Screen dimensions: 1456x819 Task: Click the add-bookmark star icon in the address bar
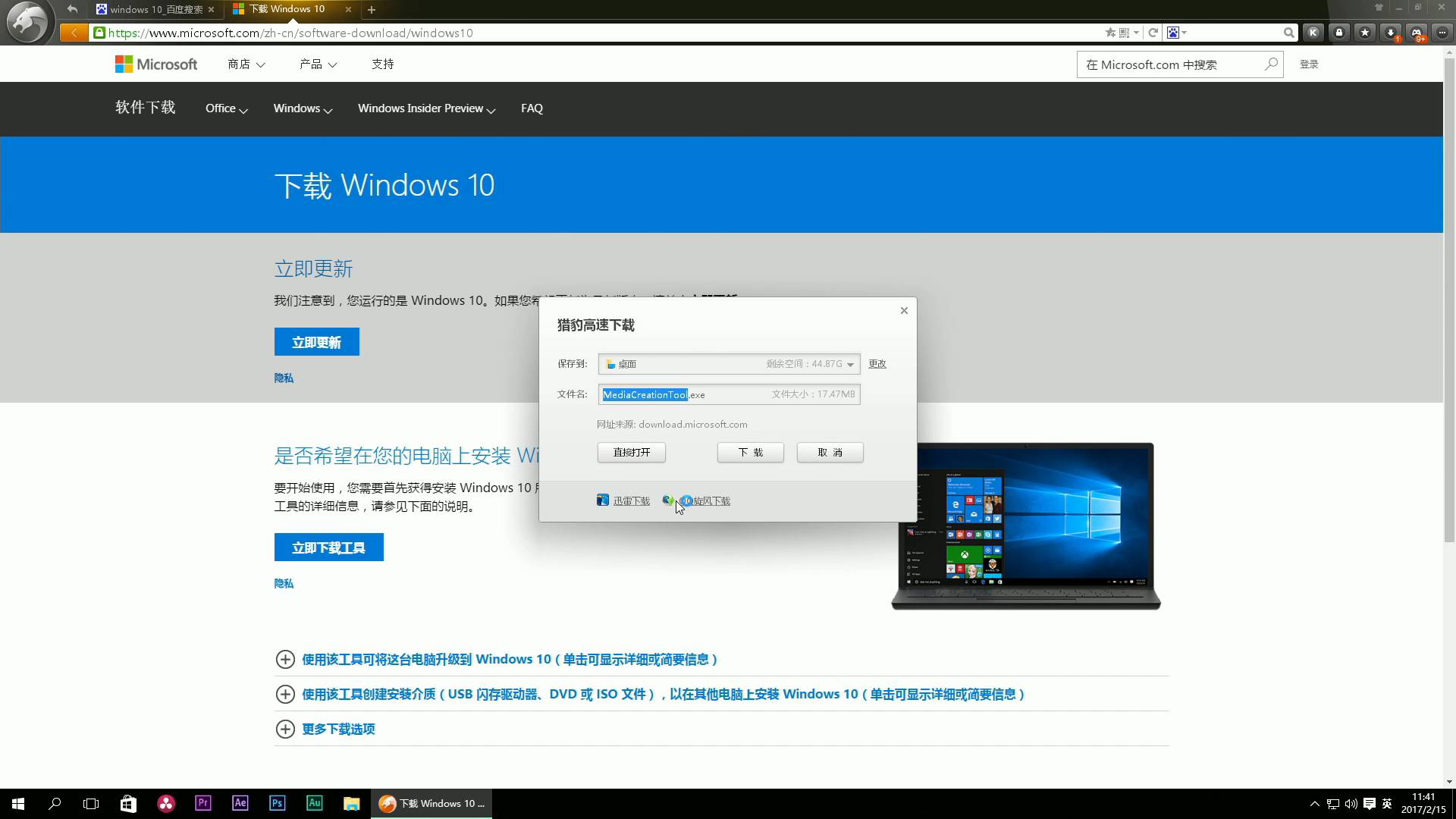(1110, 33)
